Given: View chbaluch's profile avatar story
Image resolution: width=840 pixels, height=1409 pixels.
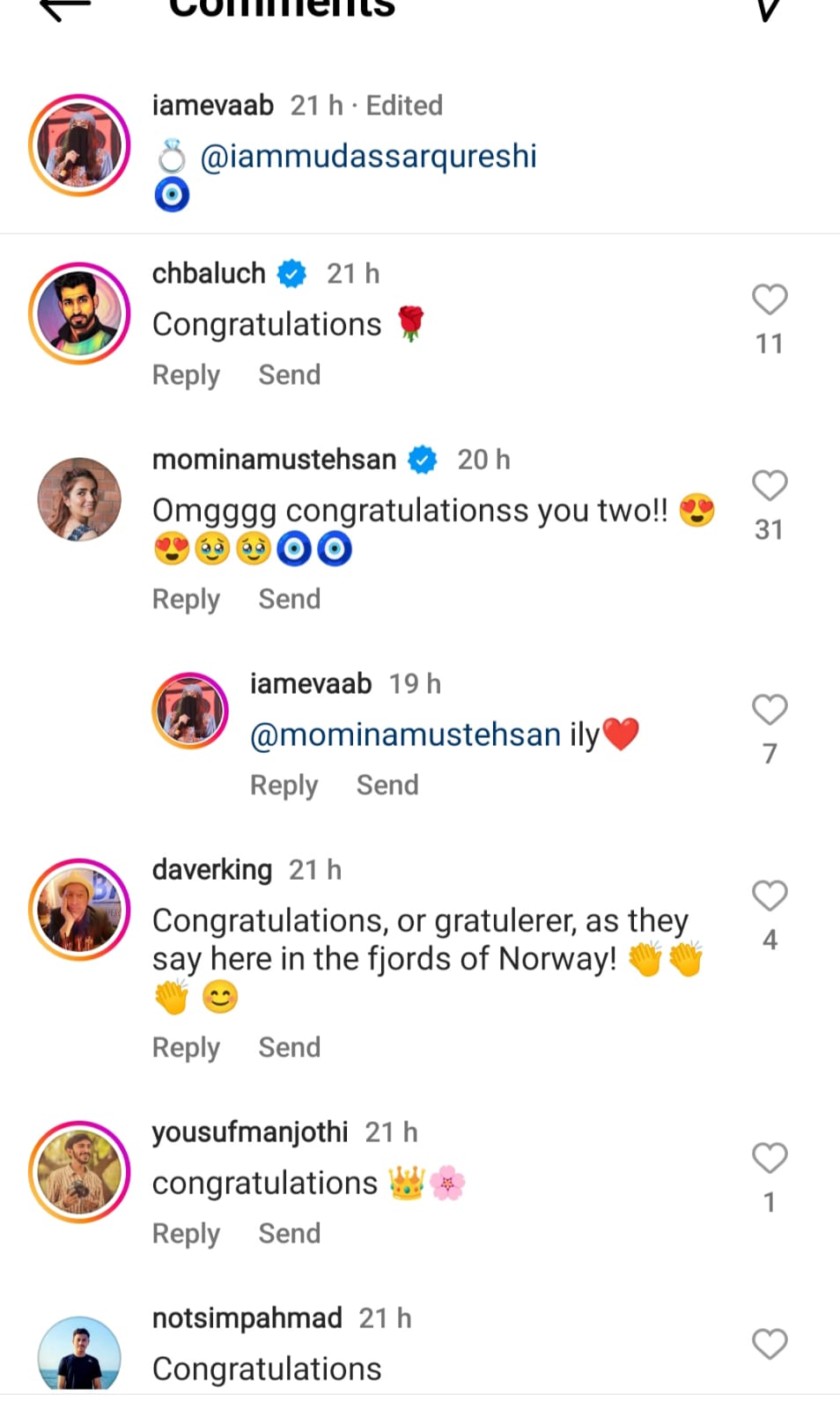Looking at the screenshot, I should (x=79, y=314).
